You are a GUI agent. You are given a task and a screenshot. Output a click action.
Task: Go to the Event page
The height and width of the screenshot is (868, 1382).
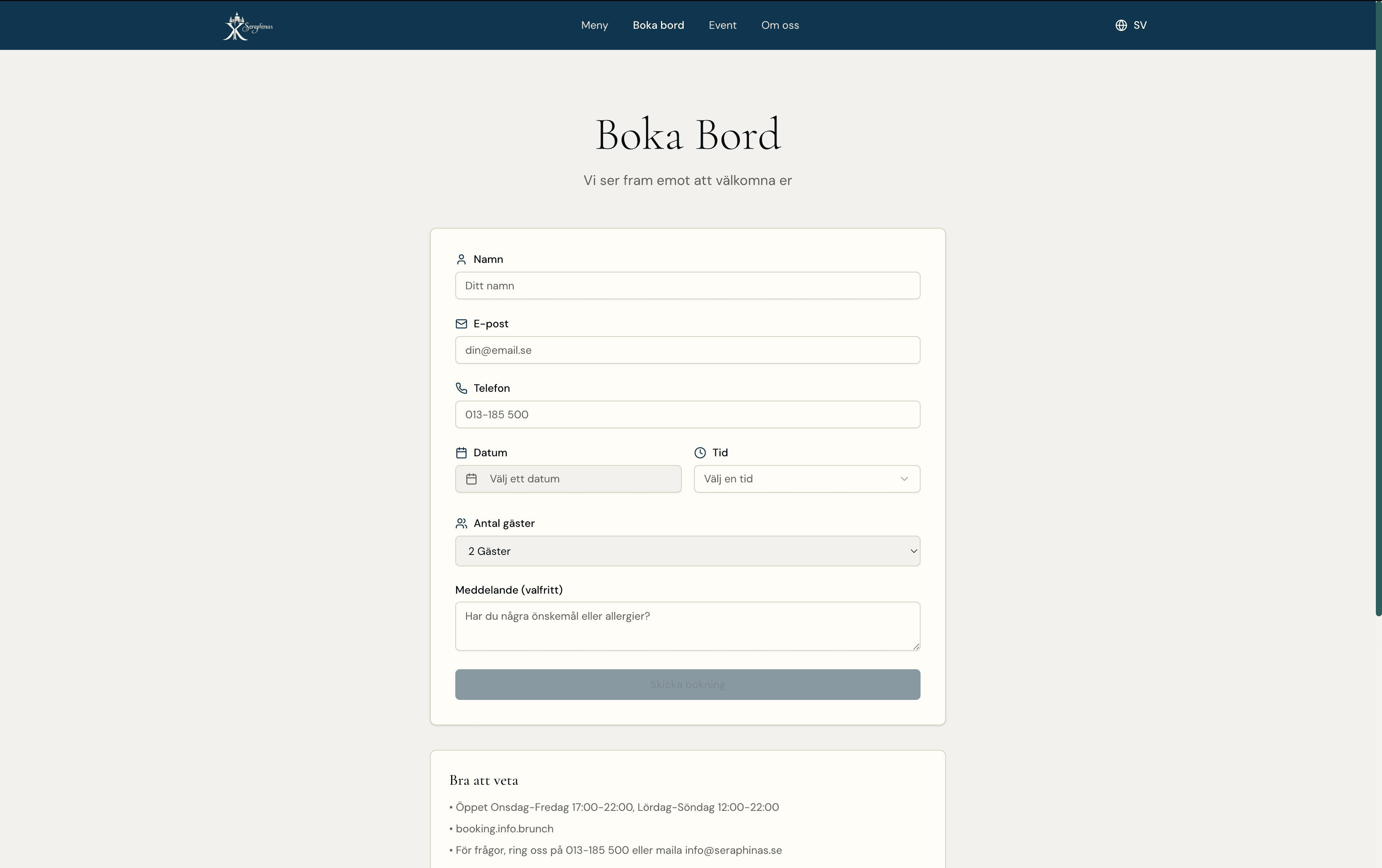coord(722,25)
